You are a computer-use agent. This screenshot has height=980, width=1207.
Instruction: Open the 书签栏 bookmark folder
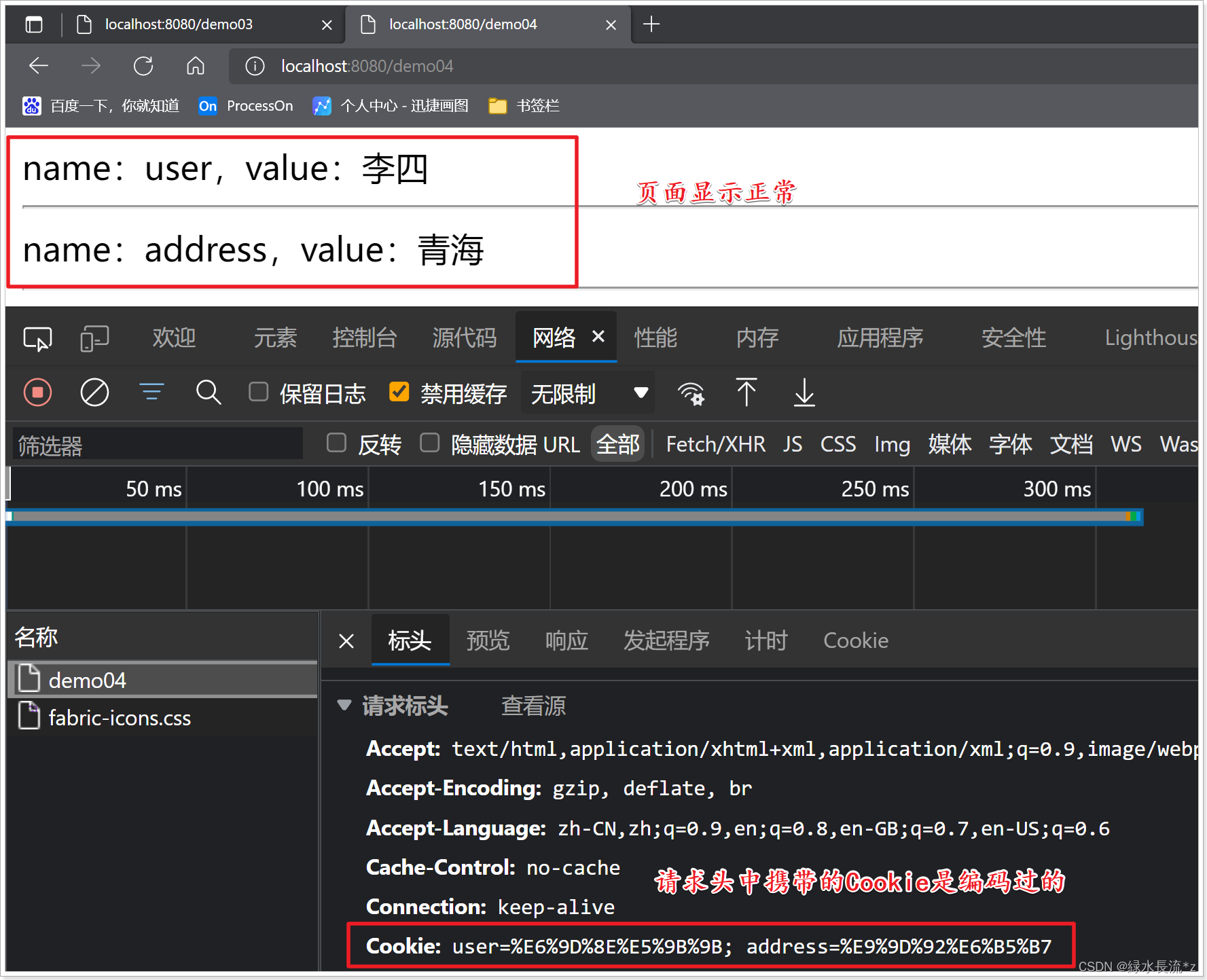click(524, 106)
